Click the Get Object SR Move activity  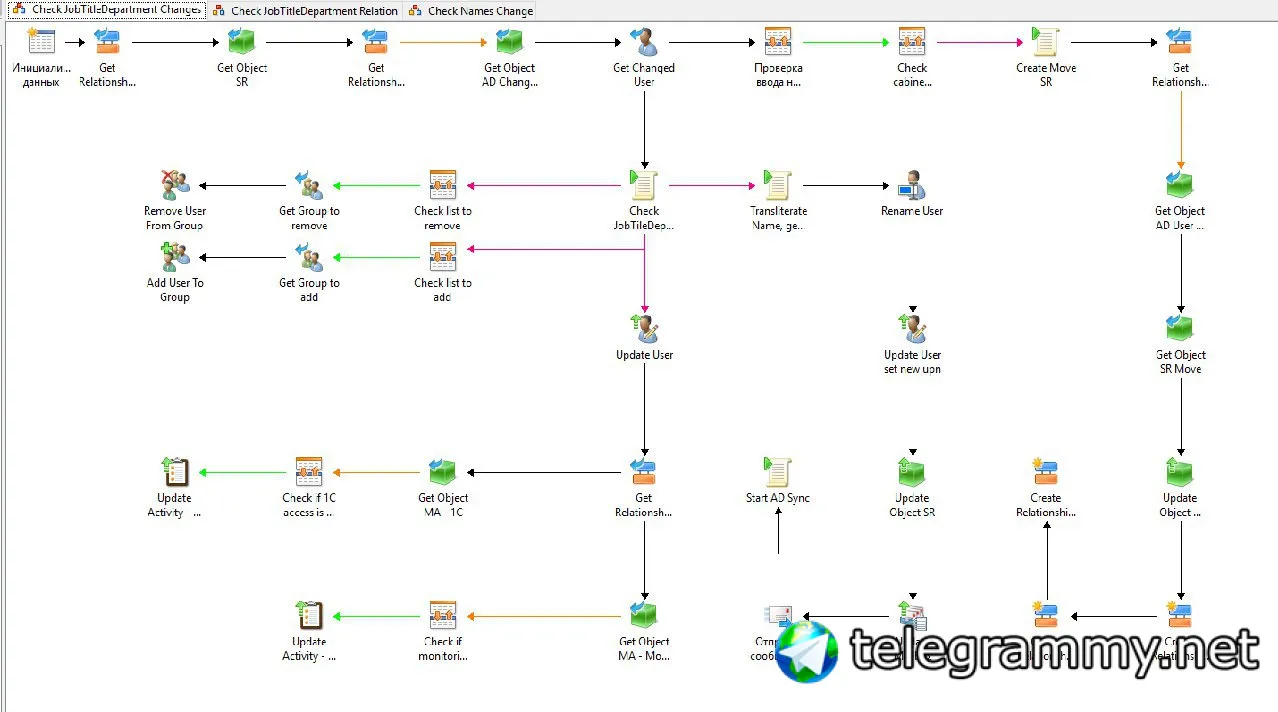tap(1181, 344)
